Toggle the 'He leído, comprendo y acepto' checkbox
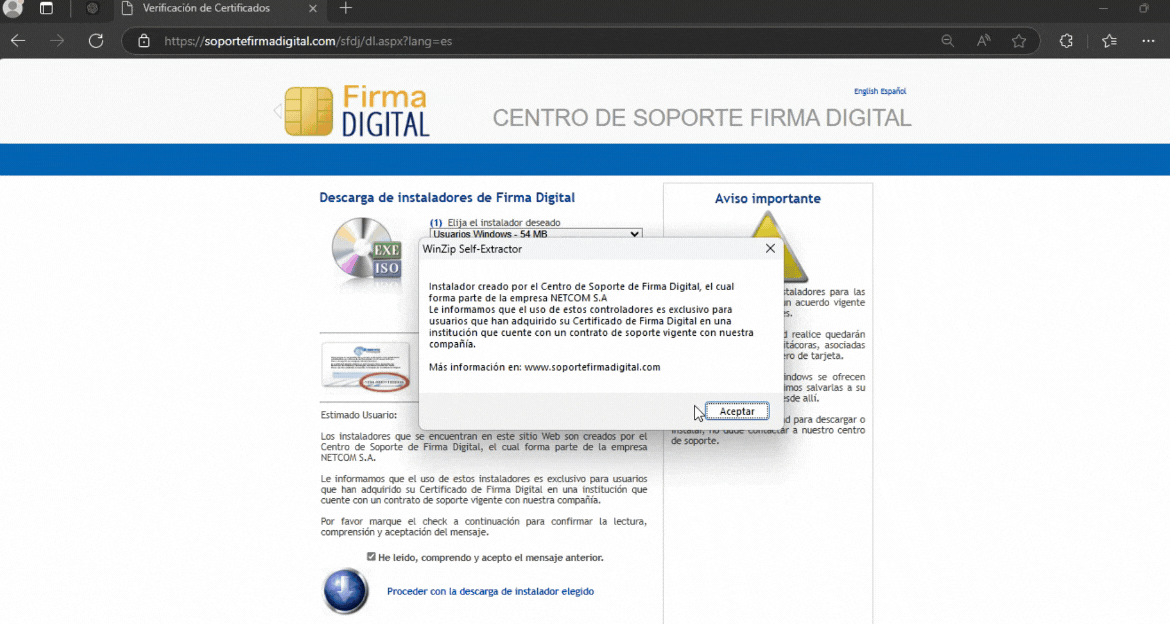The height and width of the screenshot is (624, 1170). (371, 557)
